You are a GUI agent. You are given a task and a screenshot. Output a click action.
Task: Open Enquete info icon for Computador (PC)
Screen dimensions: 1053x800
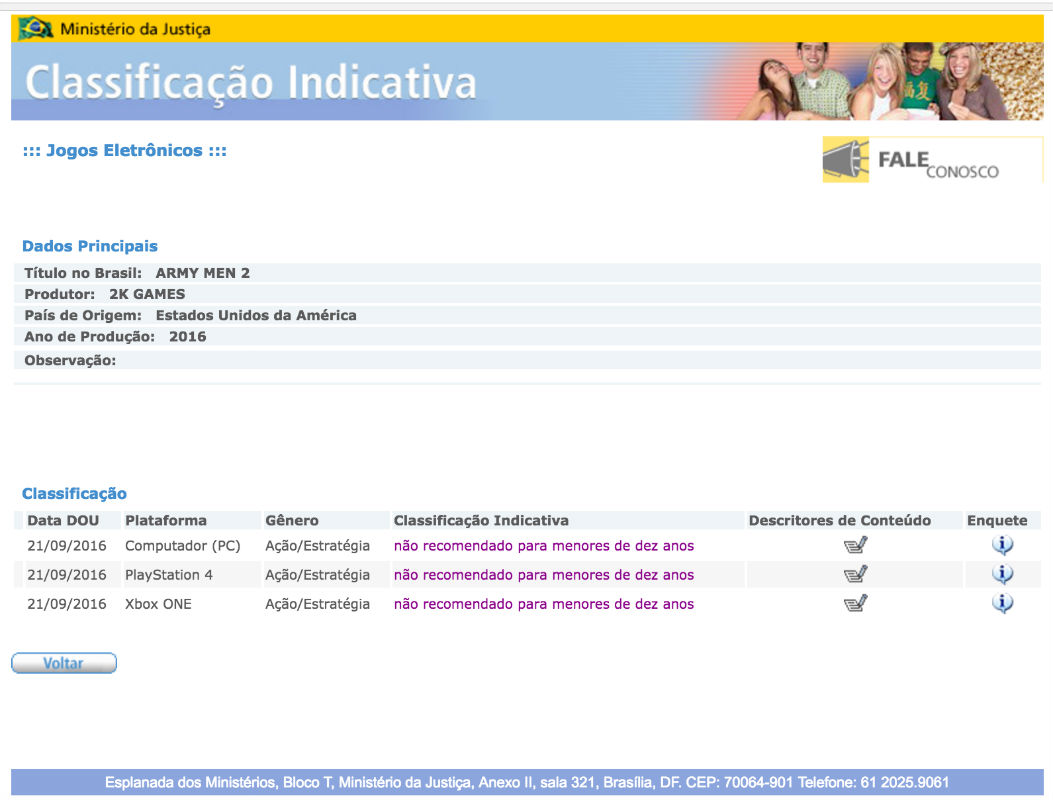pyautogui.click(x=1002, y=545)
